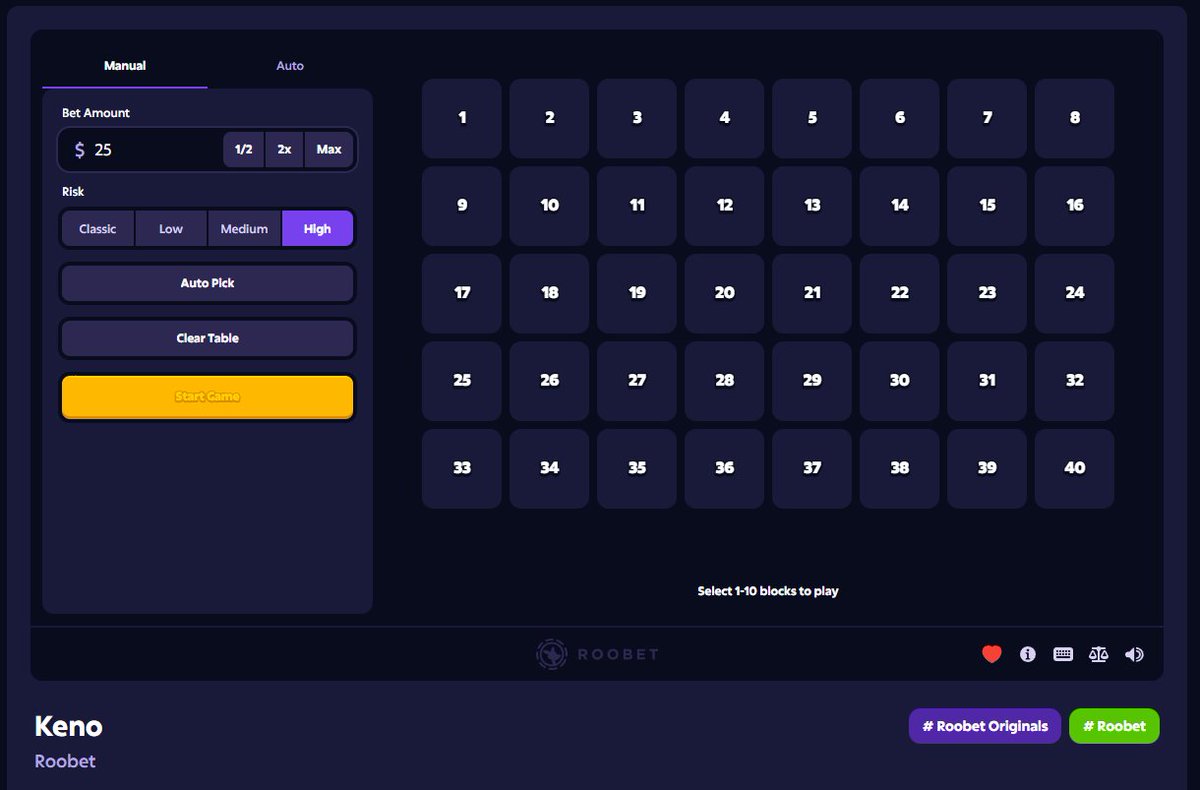
Task: Open provably fair scales icon
Action: [1098, 654]
